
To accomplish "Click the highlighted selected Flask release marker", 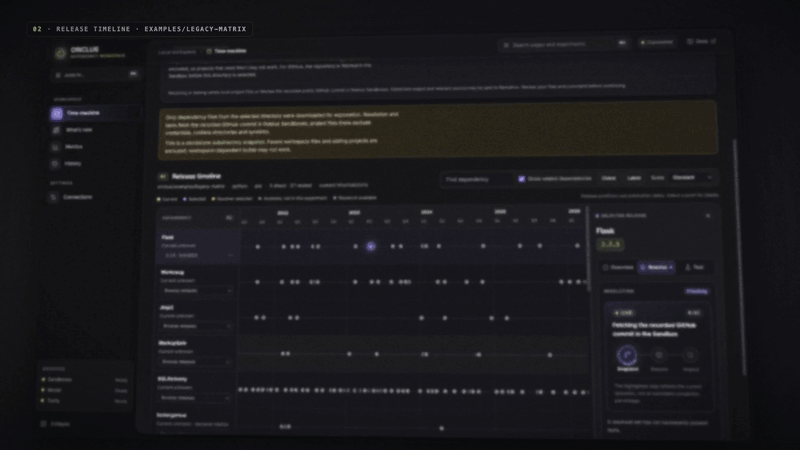I will coord(371,246).
